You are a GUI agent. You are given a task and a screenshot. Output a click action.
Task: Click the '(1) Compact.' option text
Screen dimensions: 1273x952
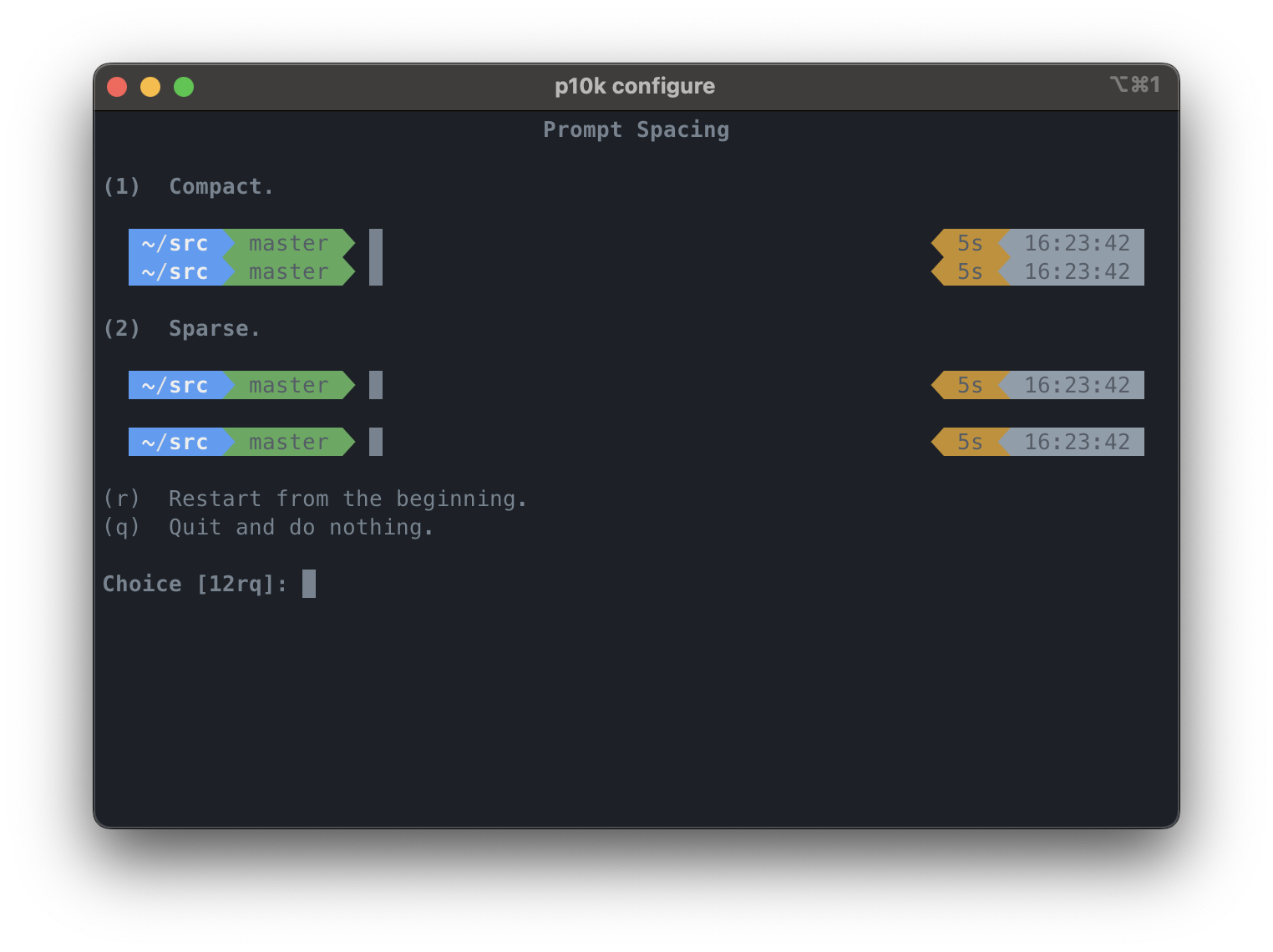(x=188, y=186)
